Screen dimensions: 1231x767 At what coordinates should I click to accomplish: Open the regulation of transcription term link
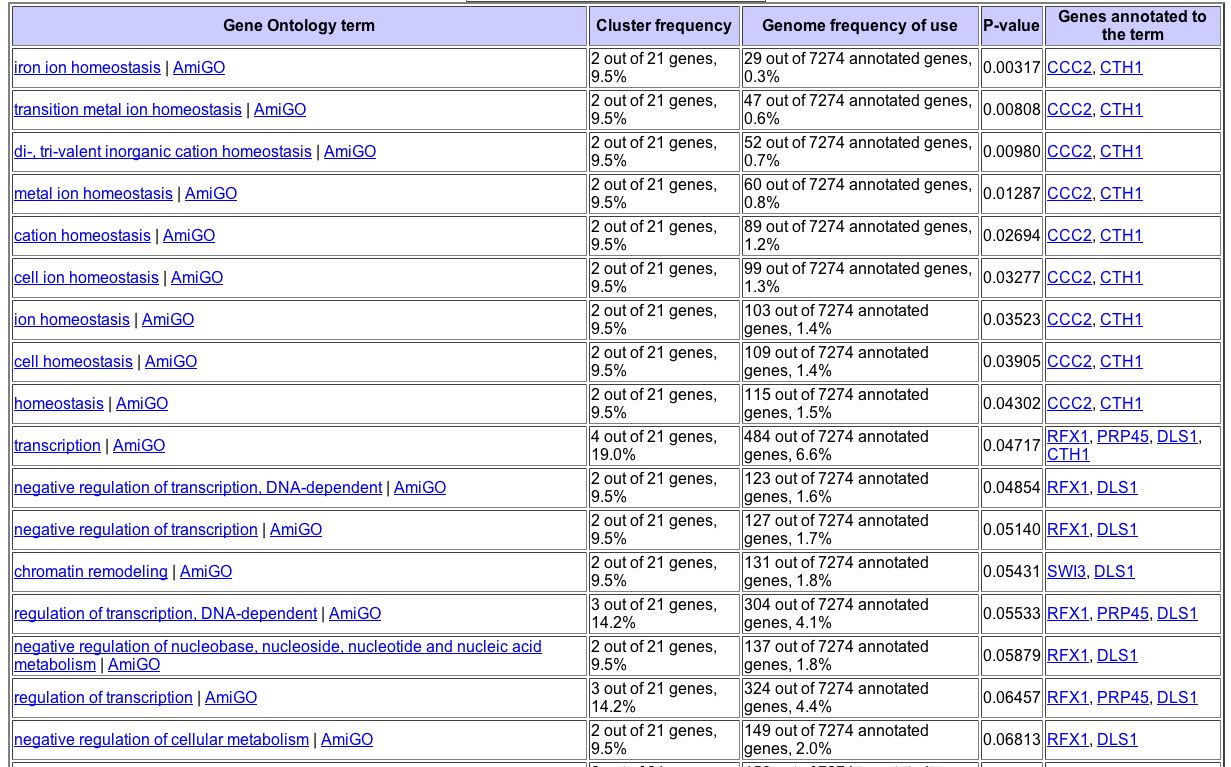pyautogui.click(x=103, y=698)
